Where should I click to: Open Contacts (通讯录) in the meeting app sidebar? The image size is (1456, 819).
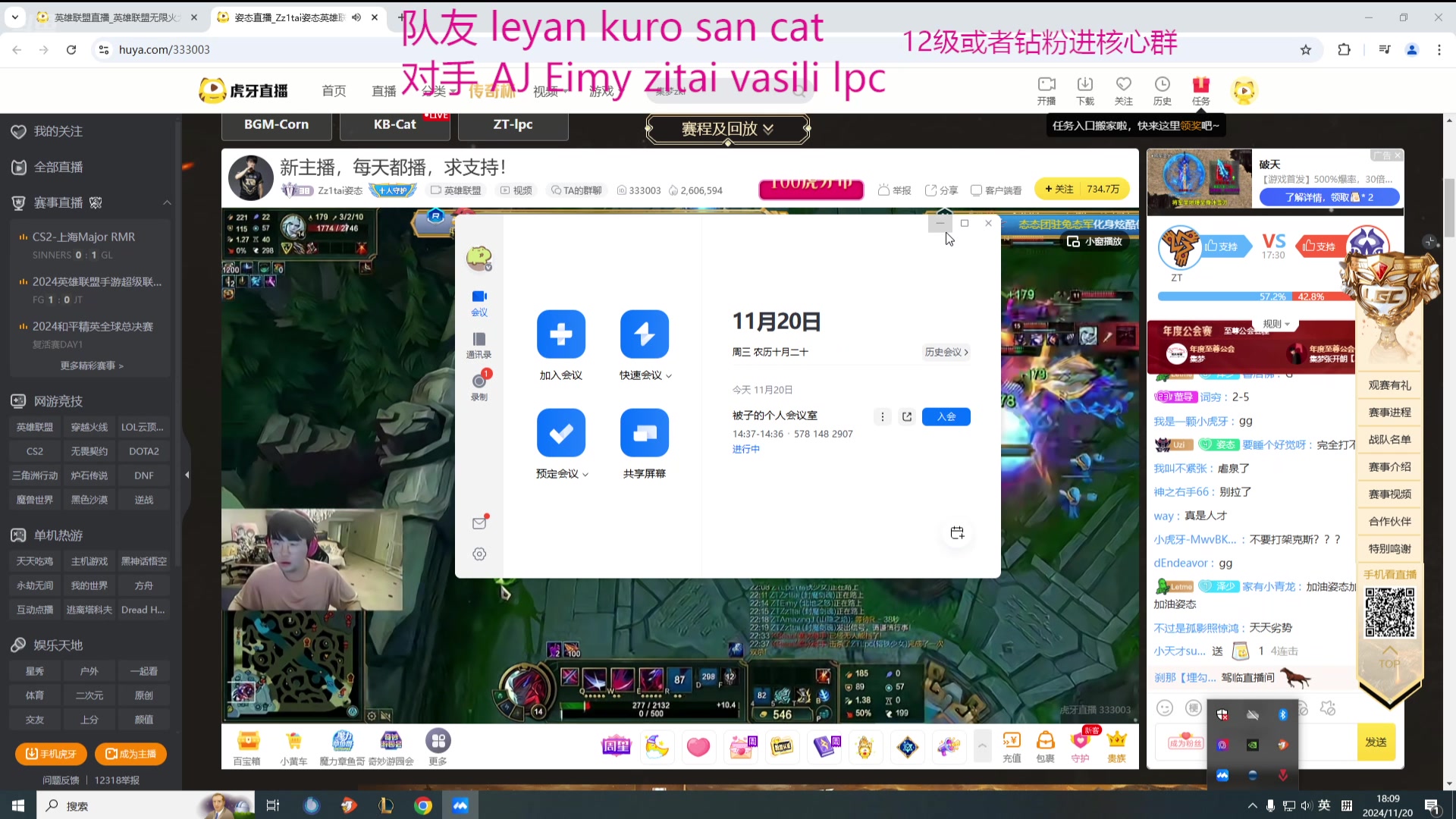479,345
